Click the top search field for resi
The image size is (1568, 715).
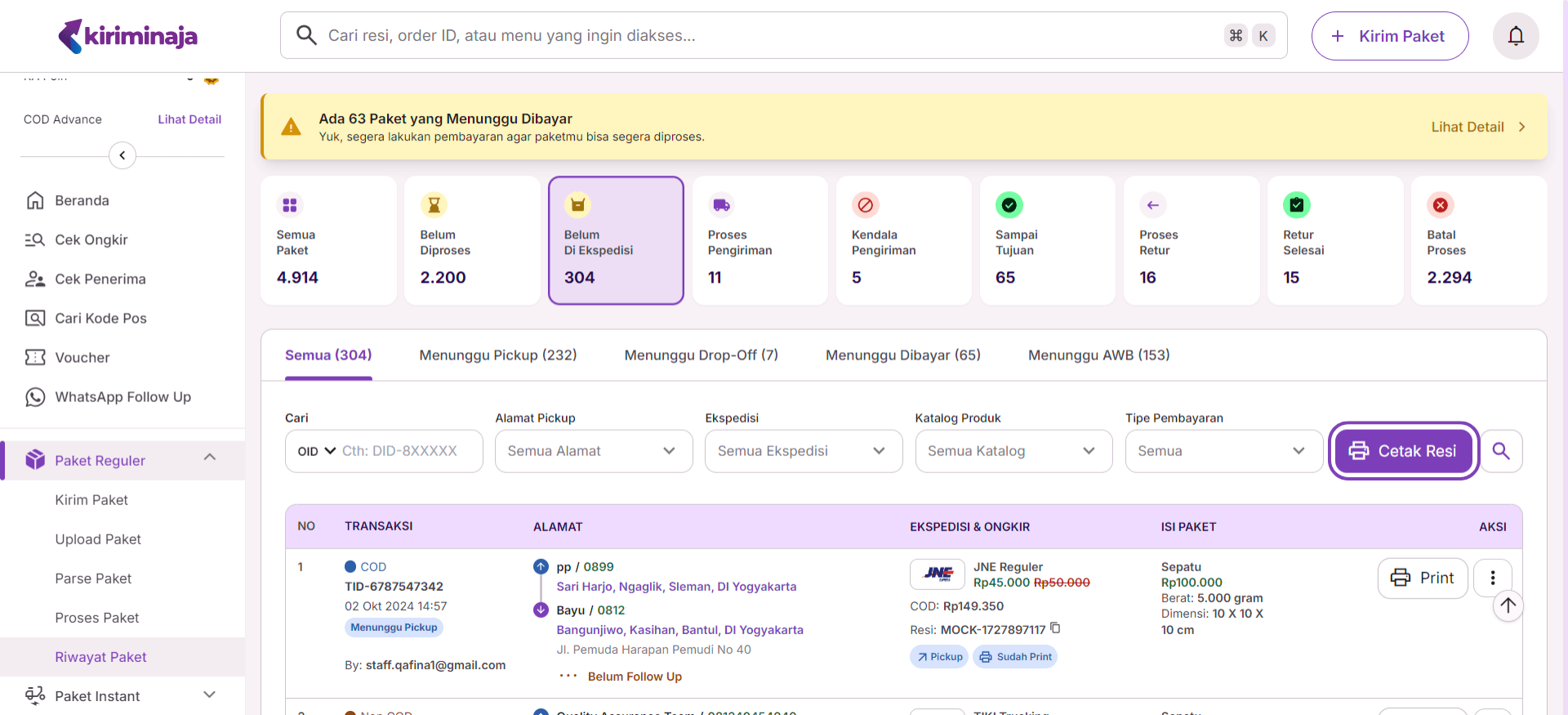pyautogui.click(x=768, y=36)
